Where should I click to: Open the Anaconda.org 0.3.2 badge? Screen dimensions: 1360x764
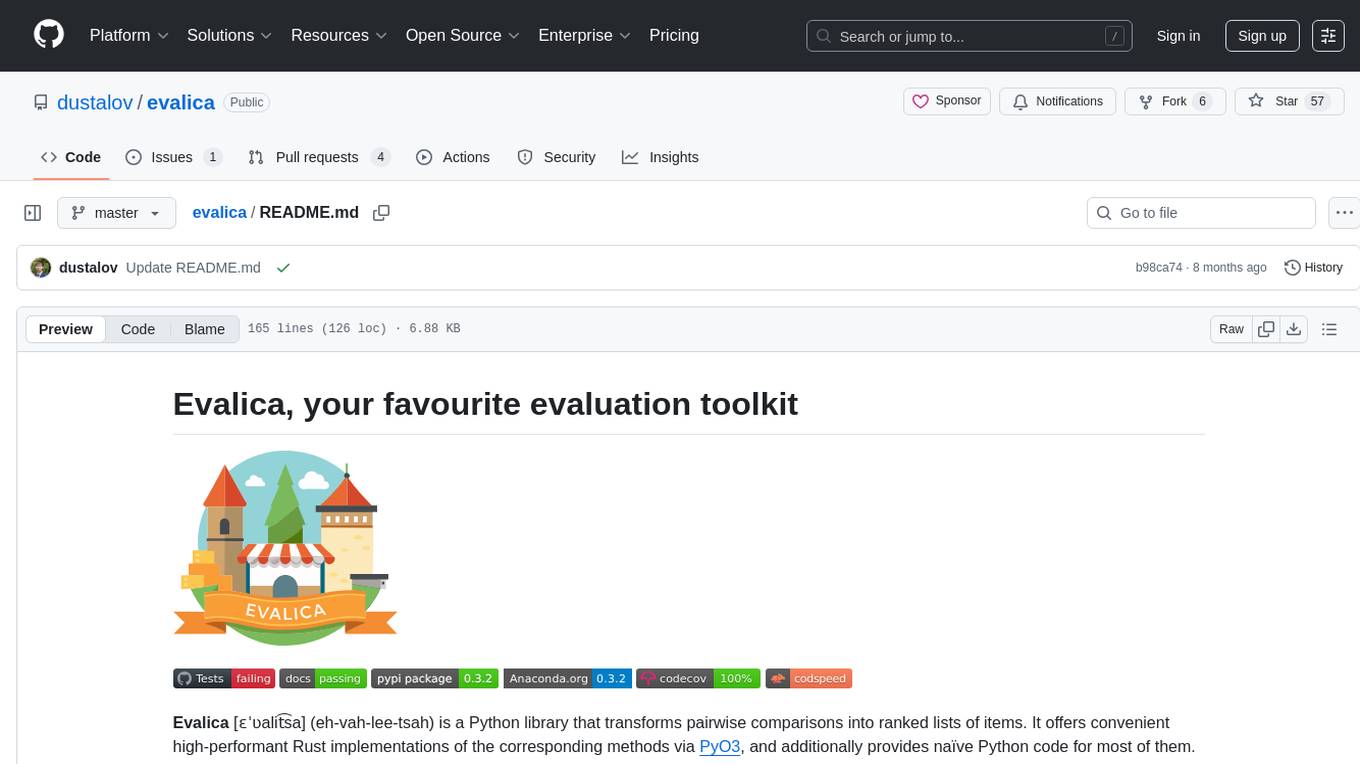[568, 678]
